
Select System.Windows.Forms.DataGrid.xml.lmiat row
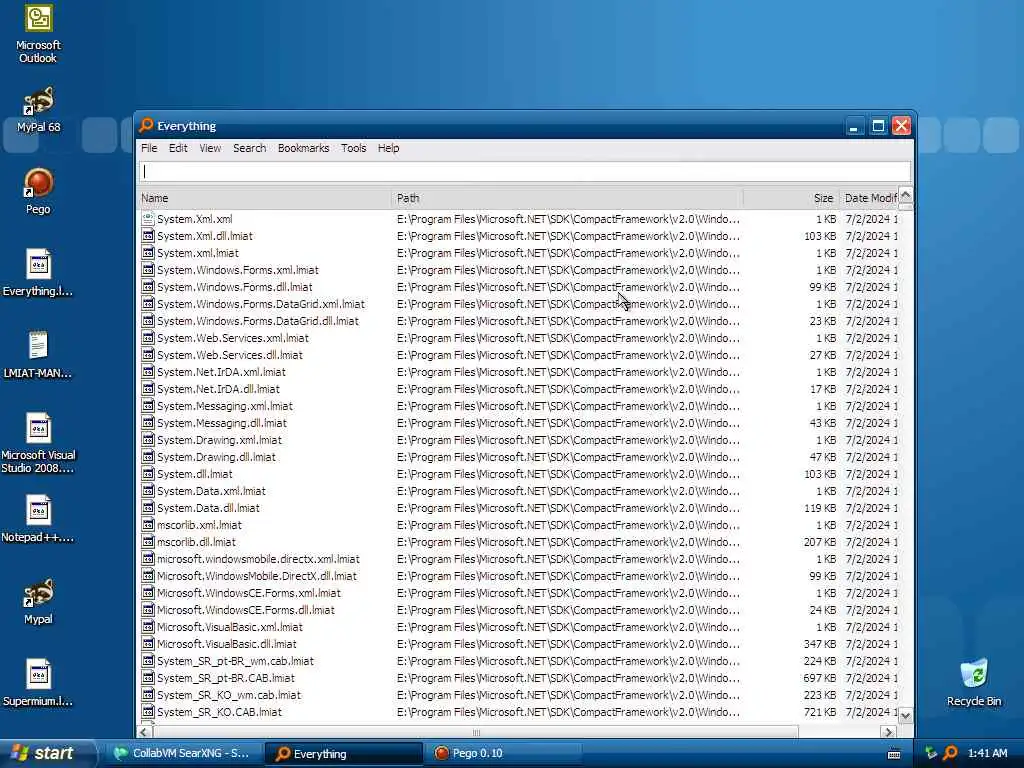click(519, 304)
